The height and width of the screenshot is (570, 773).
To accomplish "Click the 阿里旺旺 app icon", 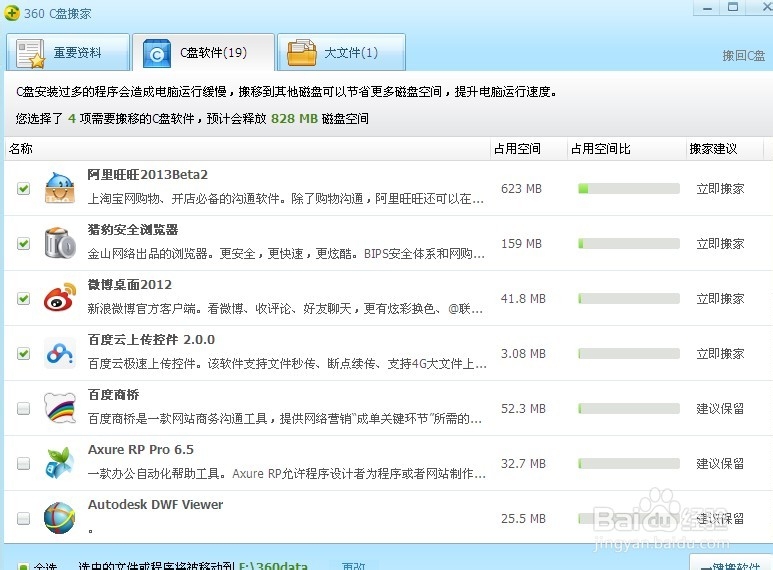I will [x=60, y=188].
